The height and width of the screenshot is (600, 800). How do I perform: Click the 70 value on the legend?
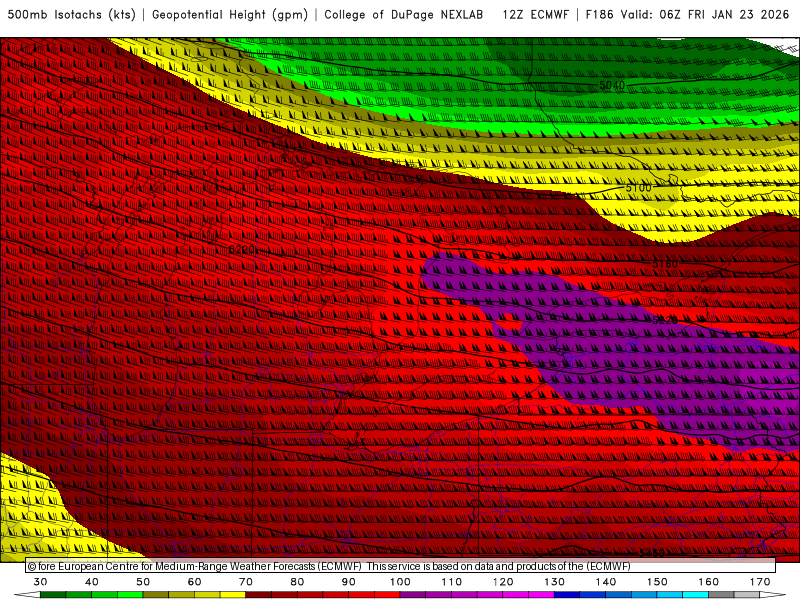tap(246, 582)
